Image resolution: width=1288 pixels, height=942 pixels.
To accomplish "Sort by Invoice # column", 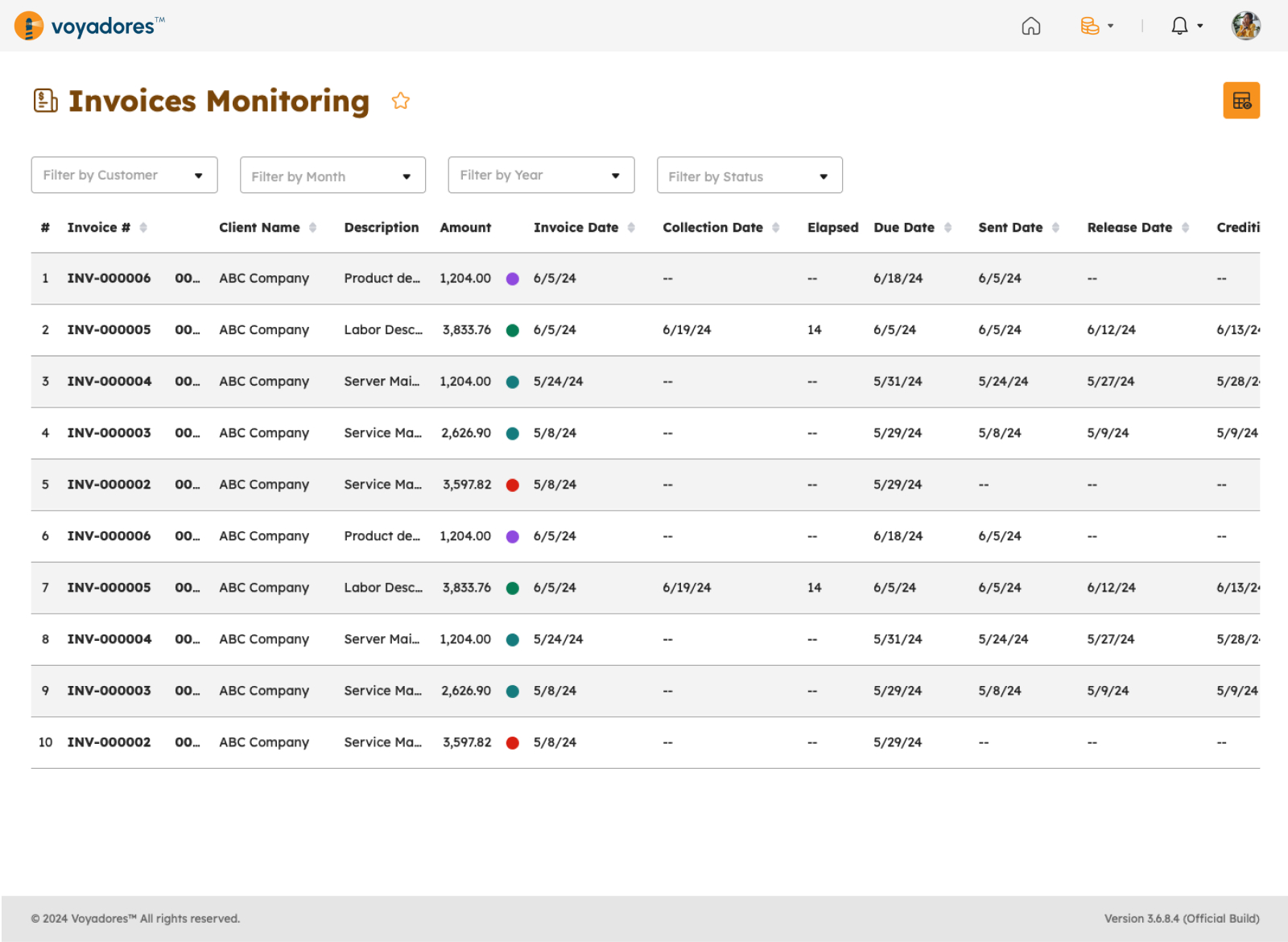I will 143,228.
